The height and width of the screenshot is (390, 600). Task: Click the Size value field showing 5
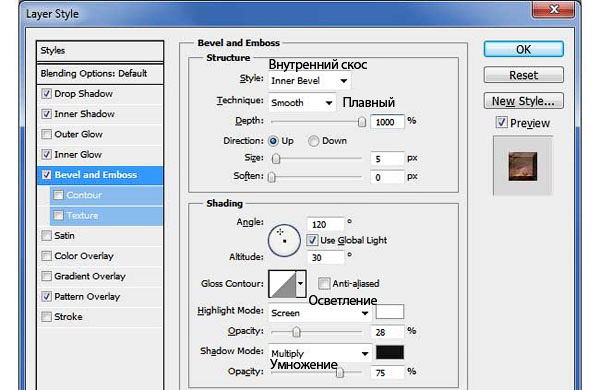tap(387, 158)
